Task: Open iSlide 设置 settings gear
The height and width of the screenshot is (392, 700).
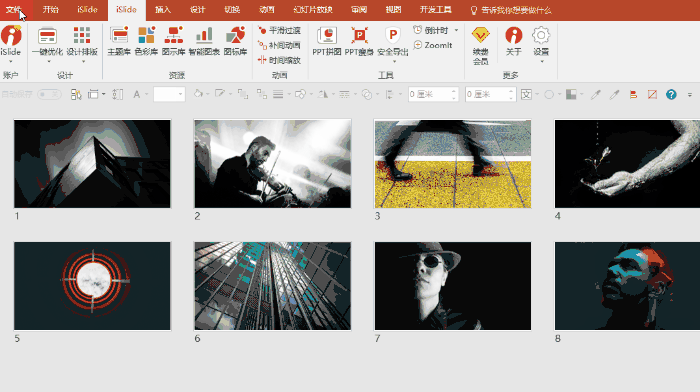Action: tap(541, 41)
